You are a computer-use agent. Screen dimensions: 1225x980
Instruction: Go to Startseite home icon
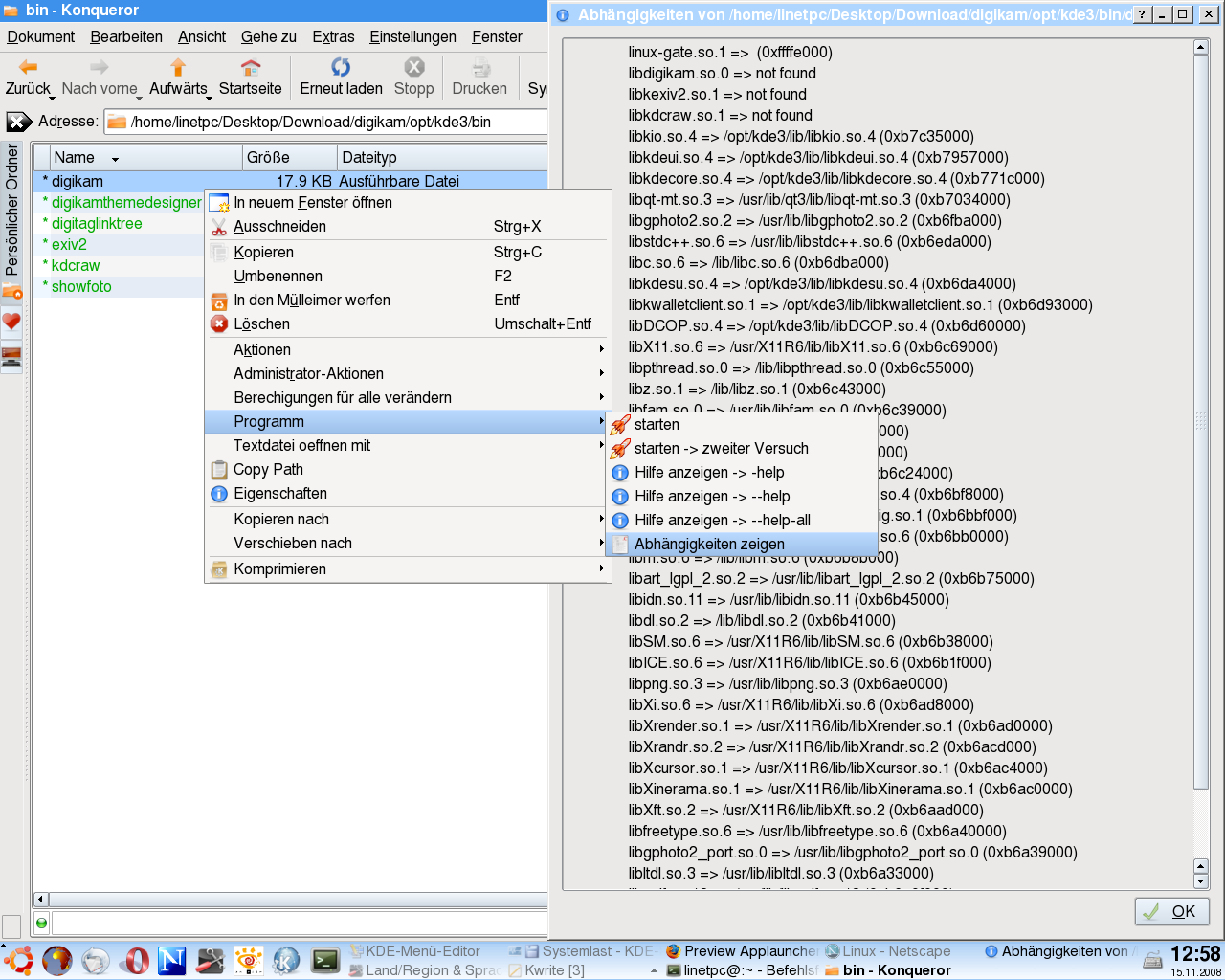pos(251,67)
